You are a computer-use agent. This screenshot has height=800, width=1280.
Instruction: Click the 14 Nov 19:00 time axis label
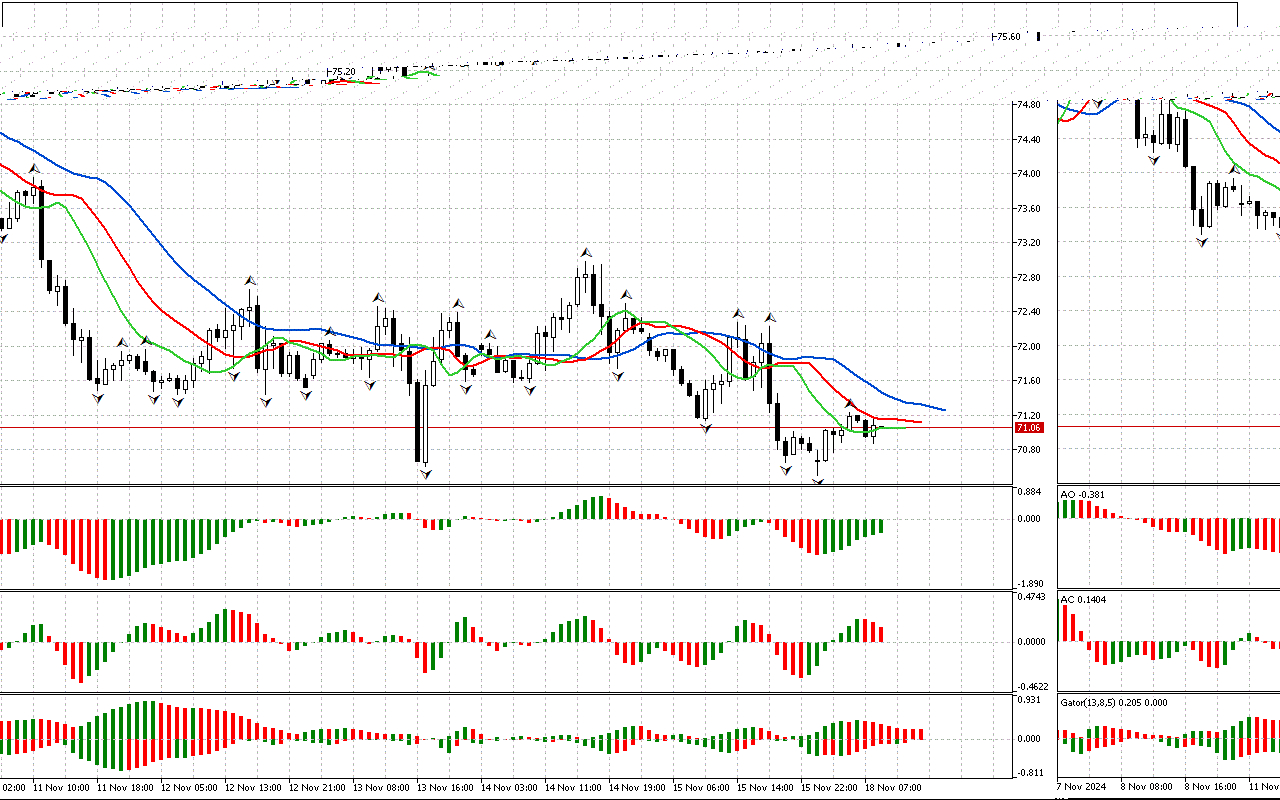click(x=637, y=788)
